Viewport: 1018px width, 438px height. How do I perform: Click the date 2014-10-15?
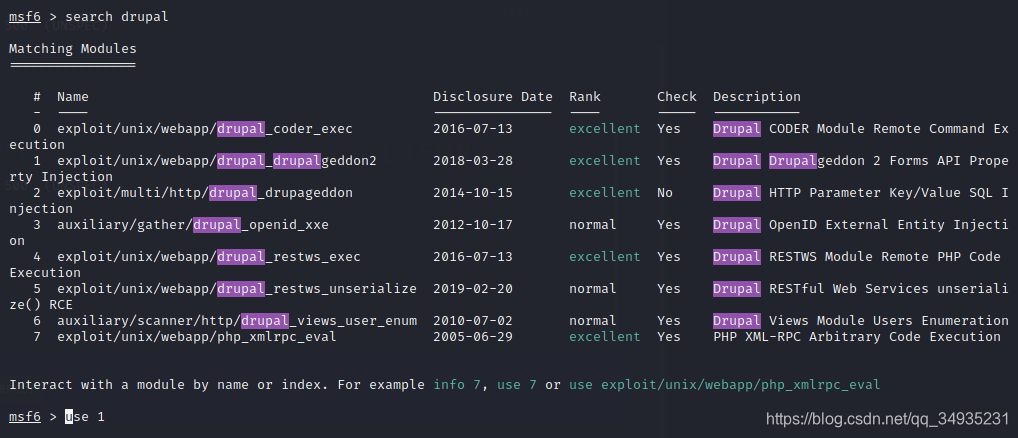point(473,193)
